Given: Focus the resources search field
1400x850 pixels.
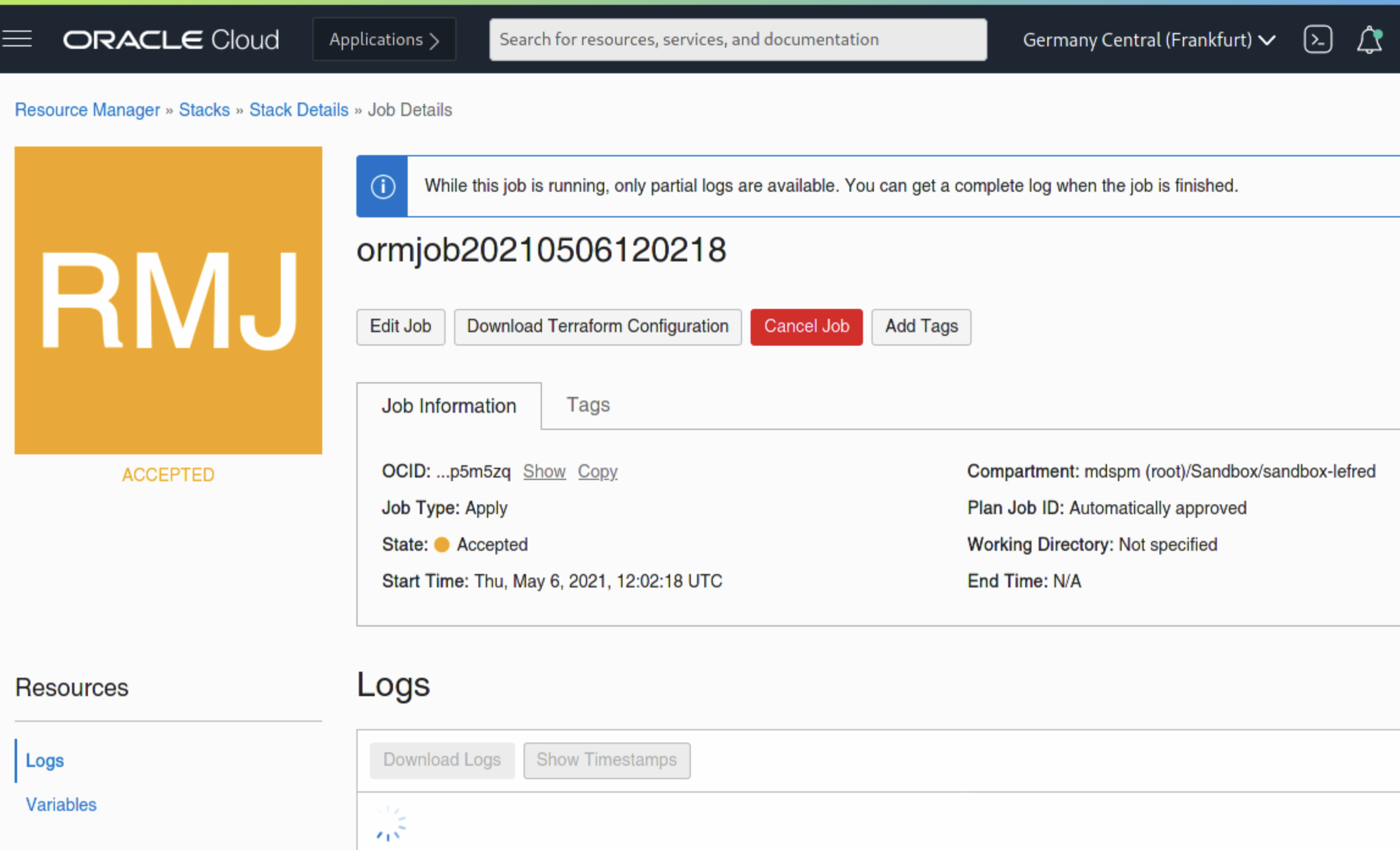Looking at the screenshot, I should [x=737, y=40].
